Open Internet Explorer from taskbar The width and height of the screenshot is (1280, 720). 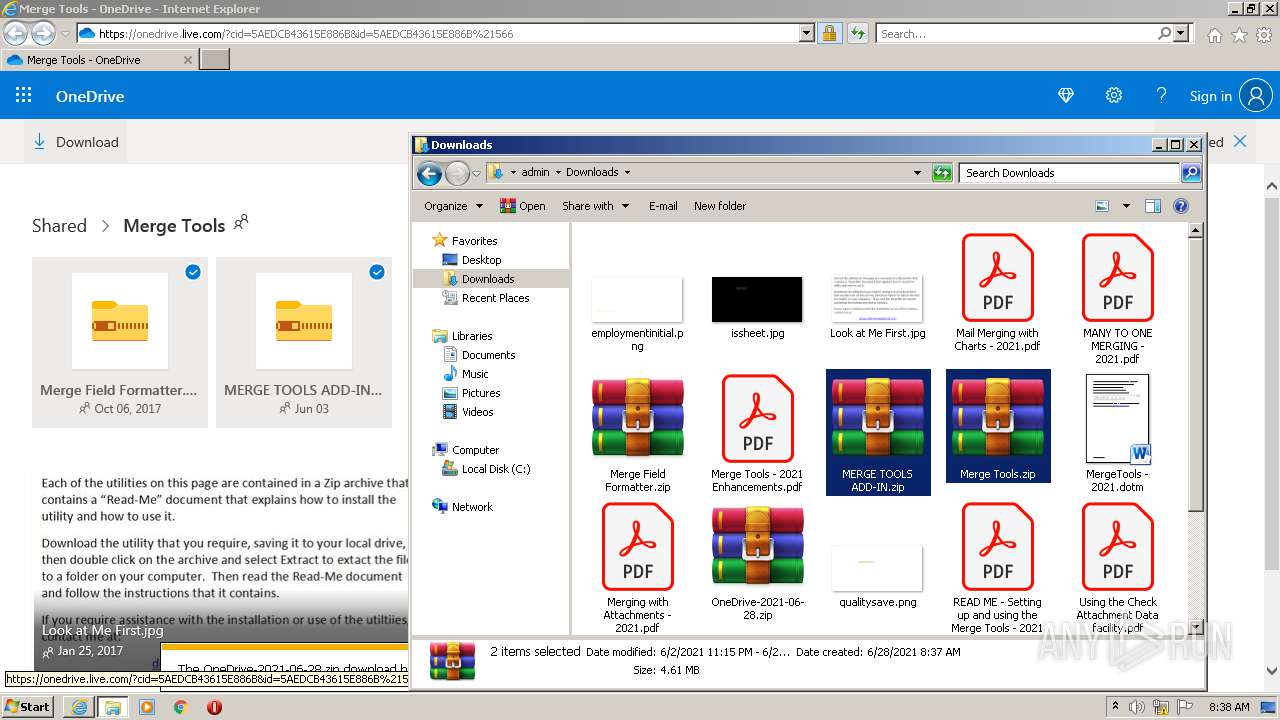pyautogui.click(x=79, y=707)
